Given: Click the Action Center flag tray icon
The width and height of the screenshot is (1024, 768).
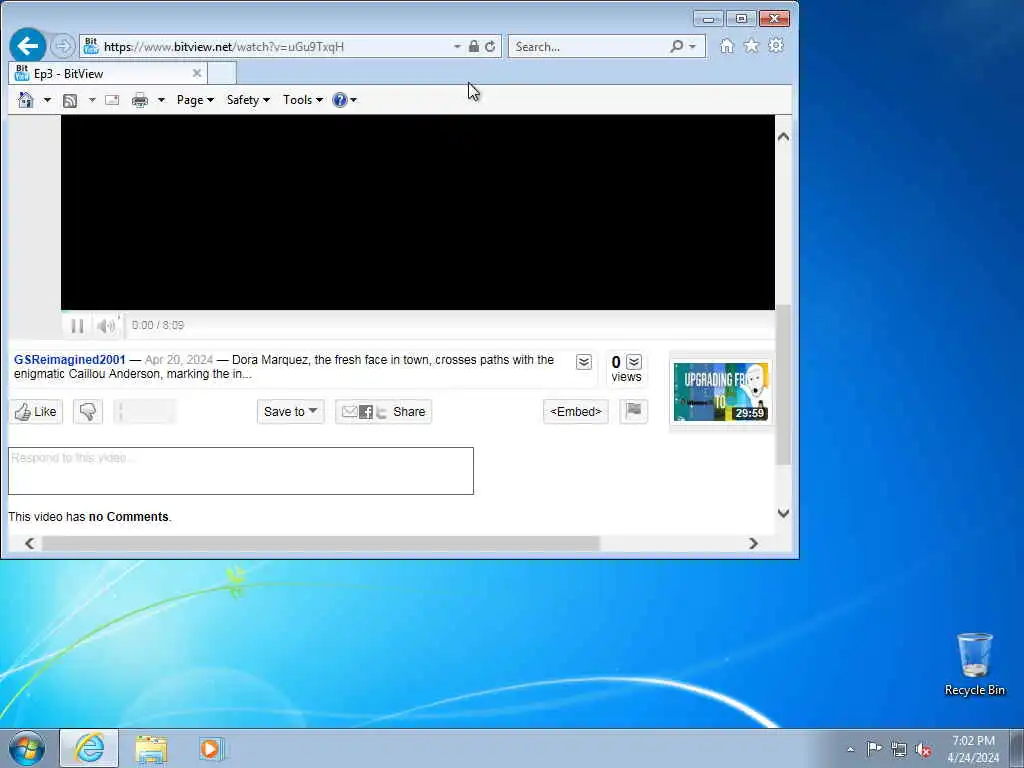Looking at the screenshot, I should coord(874,748).
